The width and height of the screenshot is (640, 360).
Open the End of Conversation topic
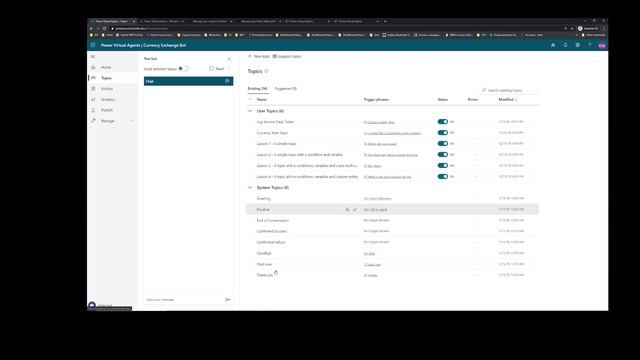pyautogui.click(x=273, y=220)
